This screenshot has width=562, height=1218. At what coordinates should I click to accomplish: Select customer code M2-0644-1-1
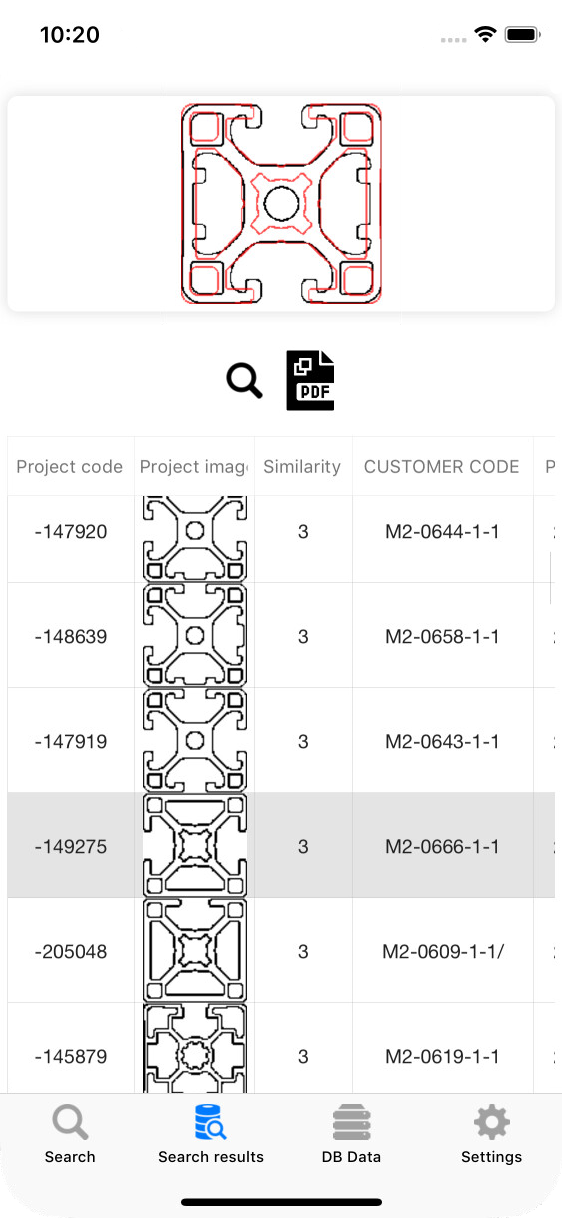(442, 532)
